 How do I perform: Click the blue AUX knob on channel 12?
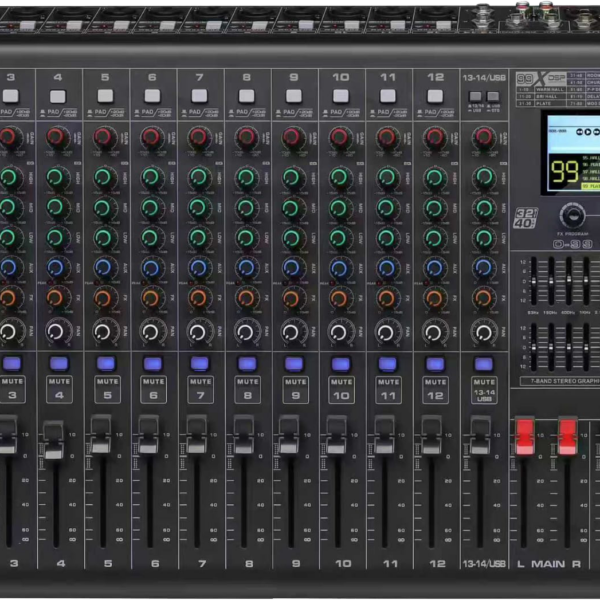(x=434, y=267)
